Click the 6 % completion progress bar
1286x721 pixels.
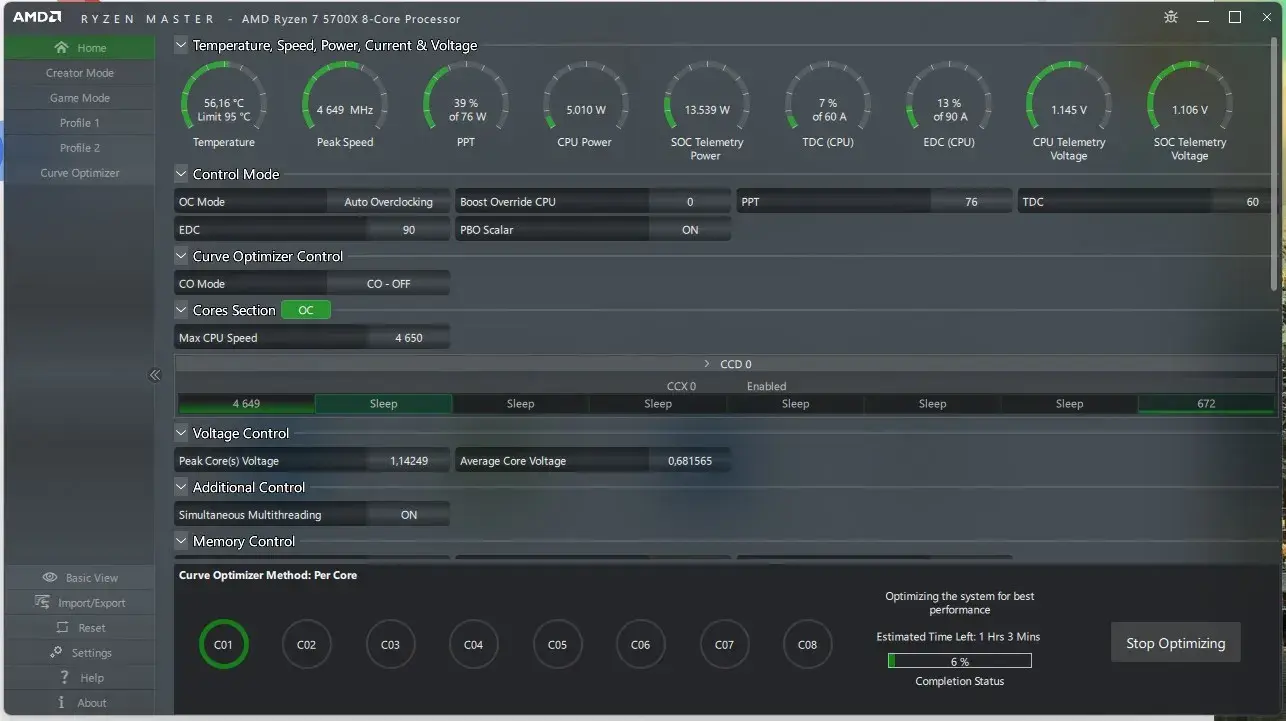point(959,661)
